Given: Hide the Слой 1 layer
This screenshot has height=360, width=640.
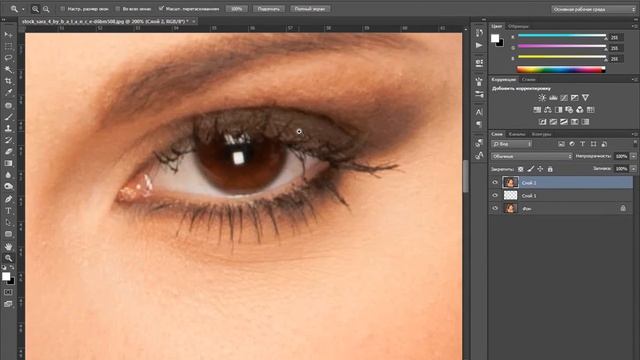Looking at the screenshot, I should pos(495,196).
